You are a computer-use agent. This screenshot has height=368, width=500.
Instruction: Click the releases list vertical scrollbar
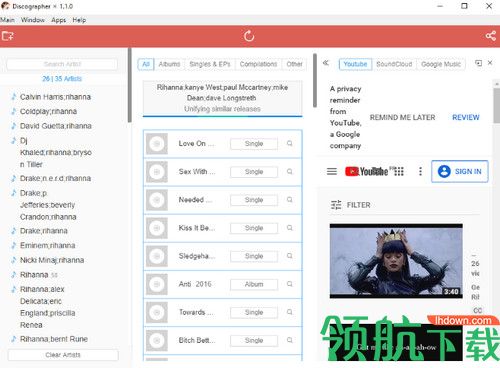(315, 80)
